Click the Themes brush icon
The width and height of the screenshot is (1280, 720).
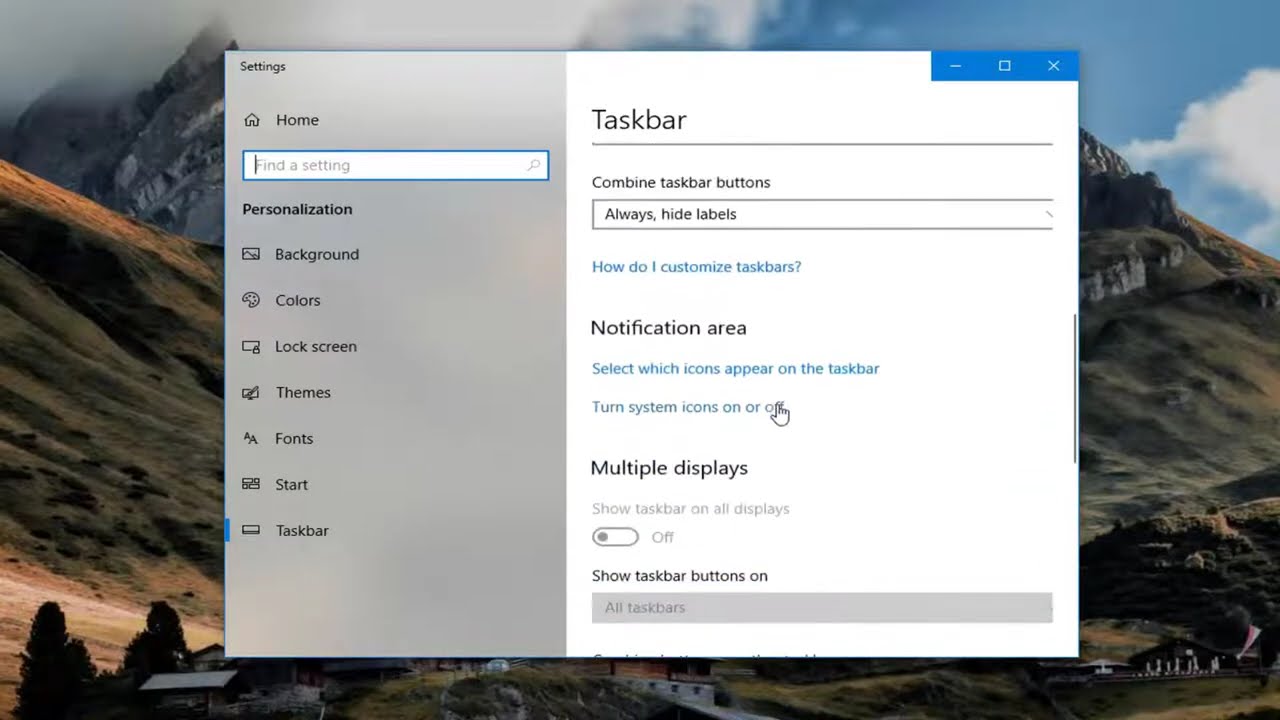[x=251, y=392]
